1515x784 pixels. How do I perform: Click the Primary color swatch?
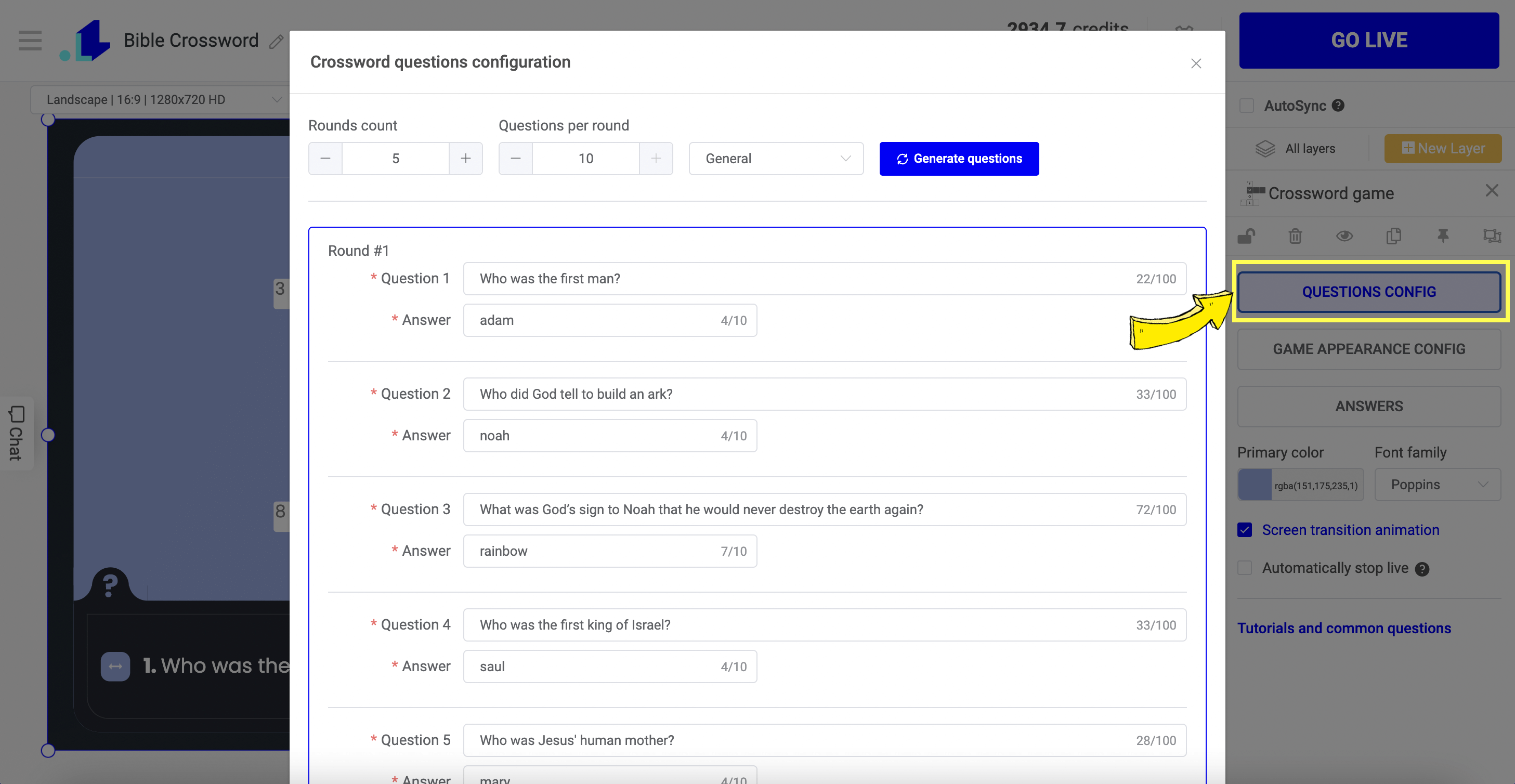[x=1255, y=485]
